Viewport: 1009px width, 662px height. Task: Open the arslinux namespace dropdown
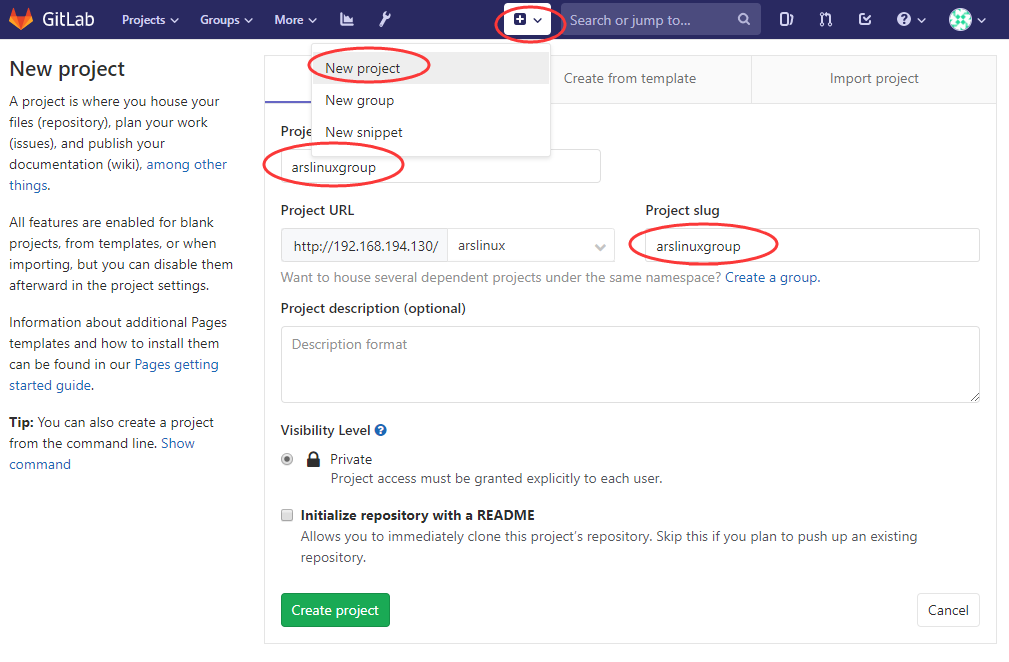532,246
